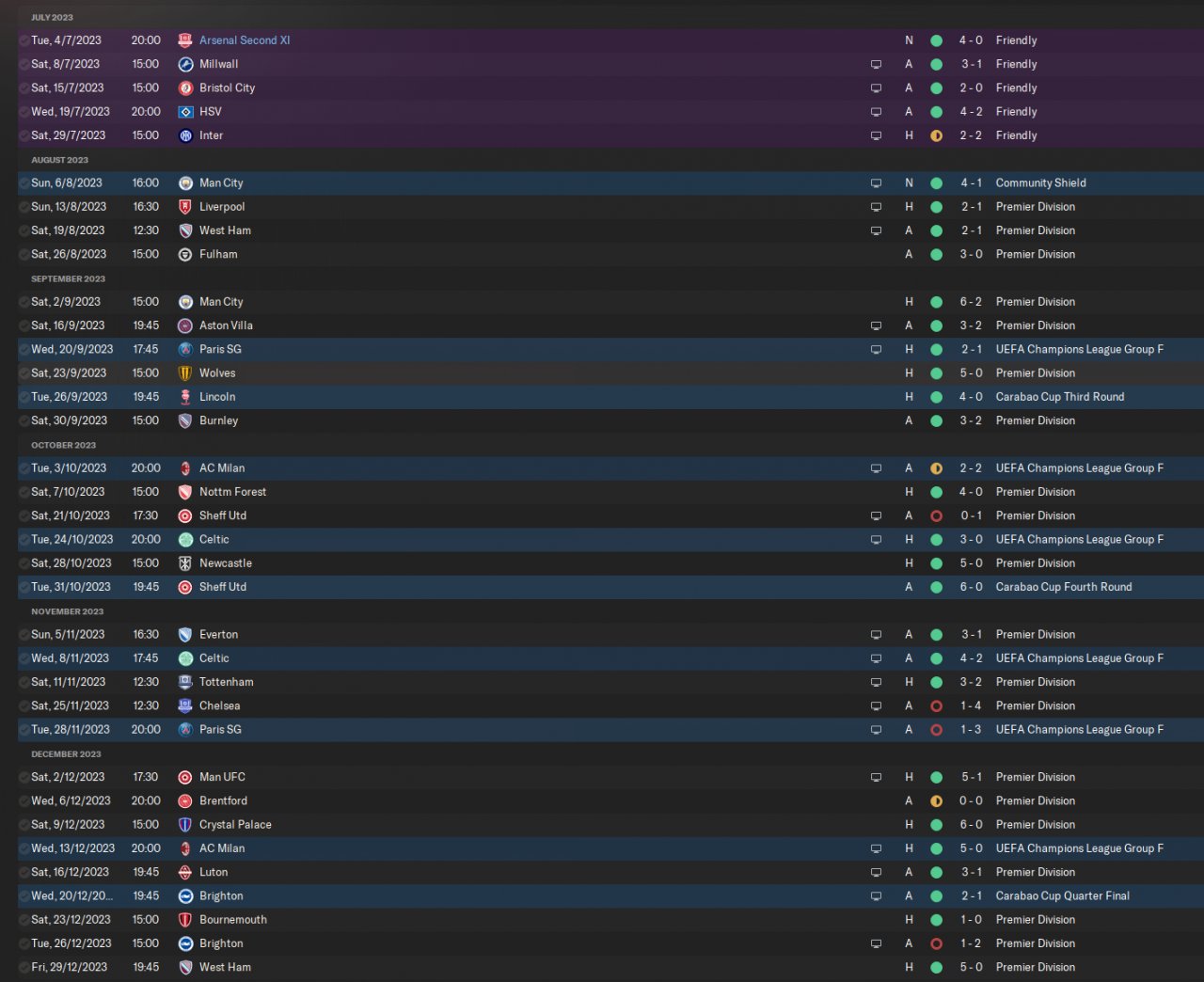The width and height of the screenshot is (1204, 982).
Task: Open the Arsenal Second XI team link
Action: click(245, 40)
